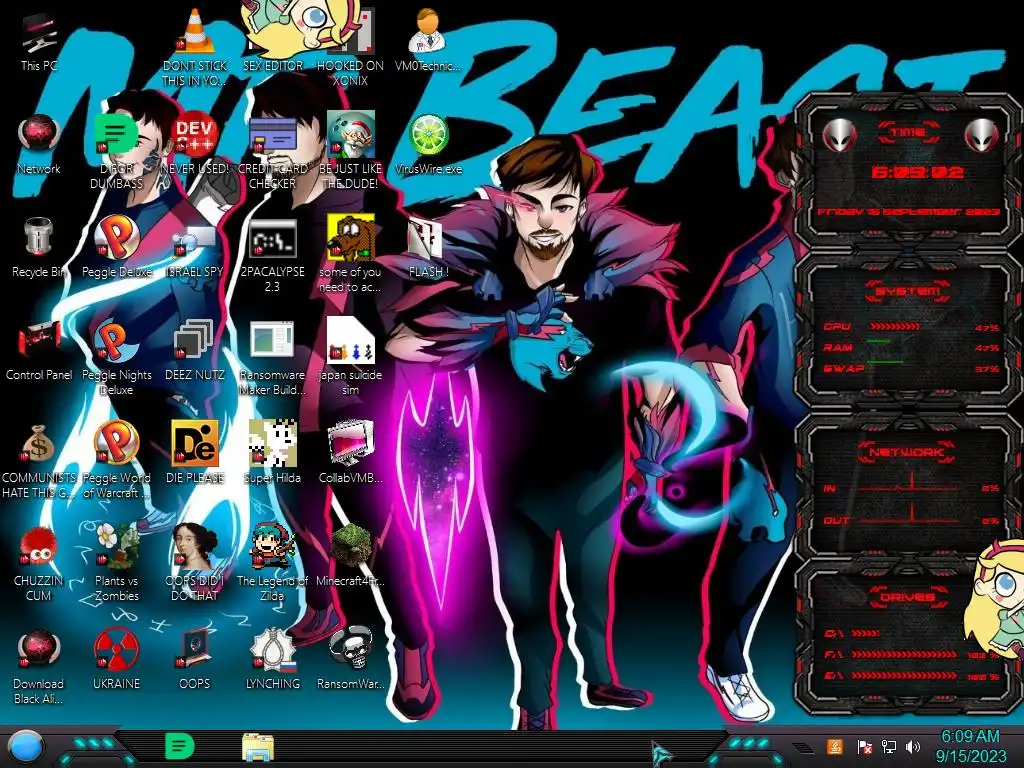This screenshot has height=768, width=1024.
Task: Launch Plants vs Zombies
Action: [x=116, y=563]
